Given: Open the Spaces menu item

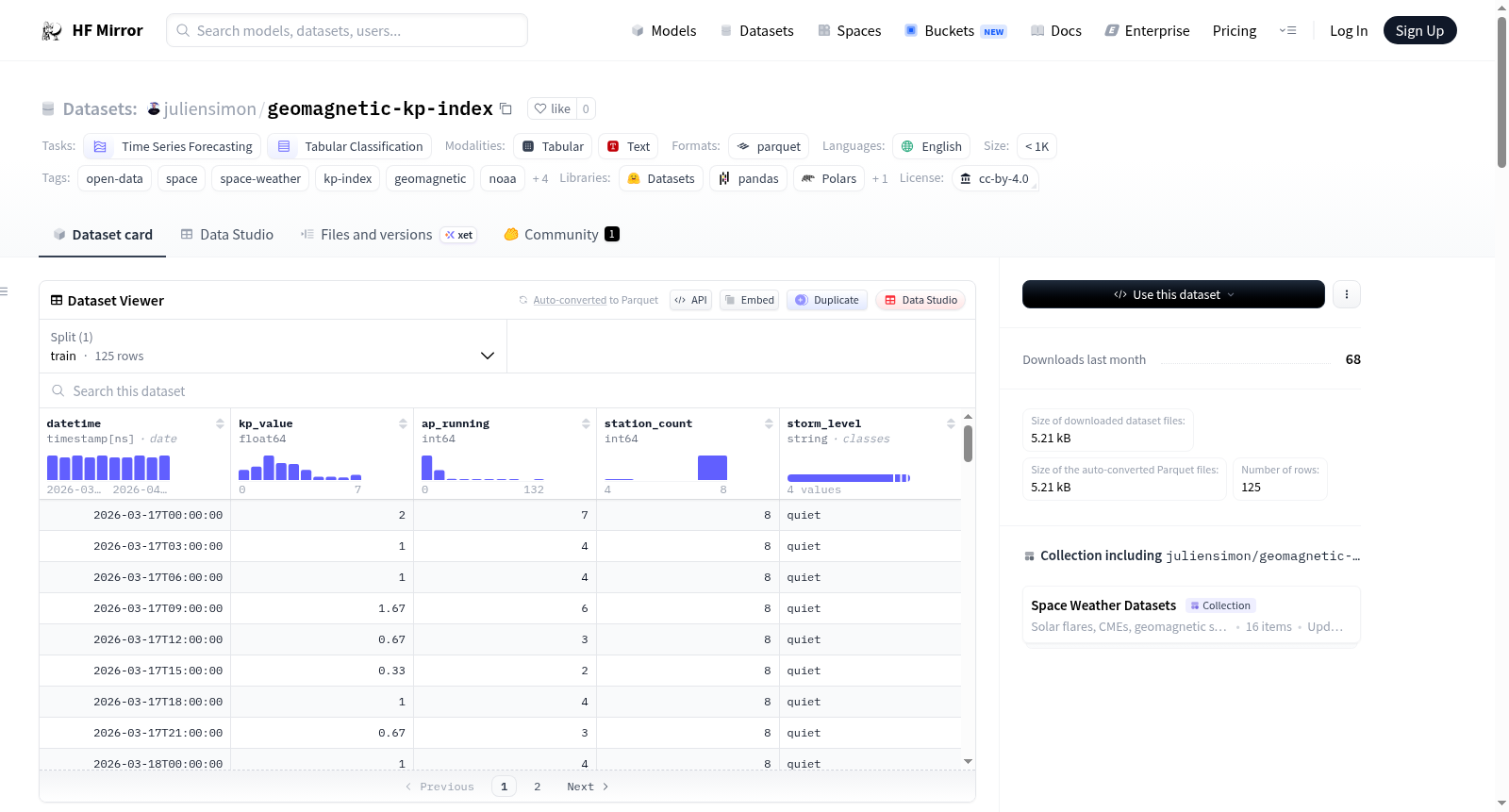Looking at the screenshot, I should point(849,31).
